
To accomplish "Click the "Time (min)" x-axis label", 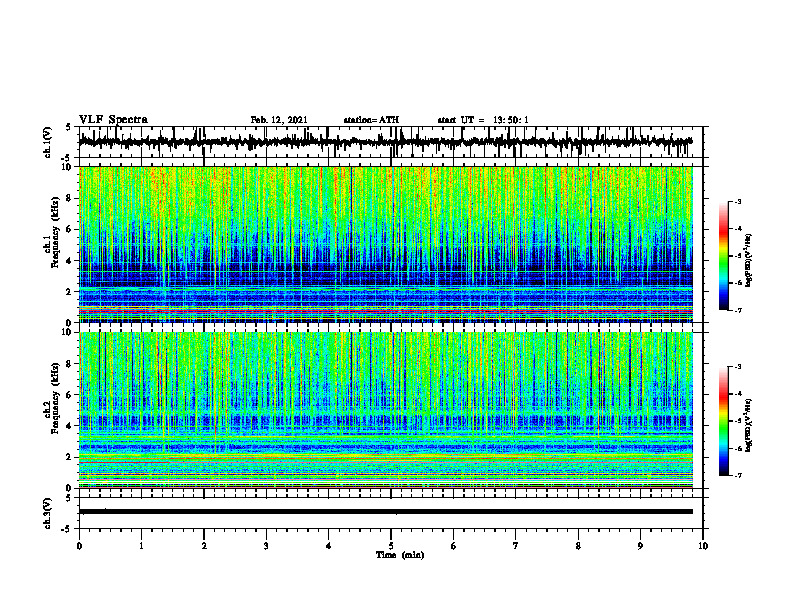I will (x=400, y=555).
